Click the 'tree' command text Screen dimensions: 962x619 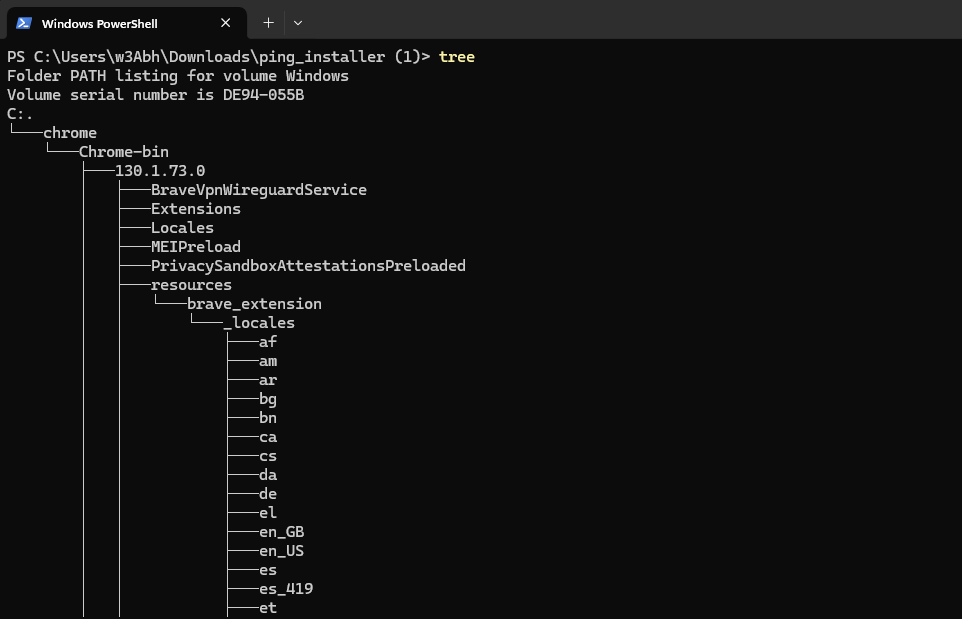(x=456, y=57)
